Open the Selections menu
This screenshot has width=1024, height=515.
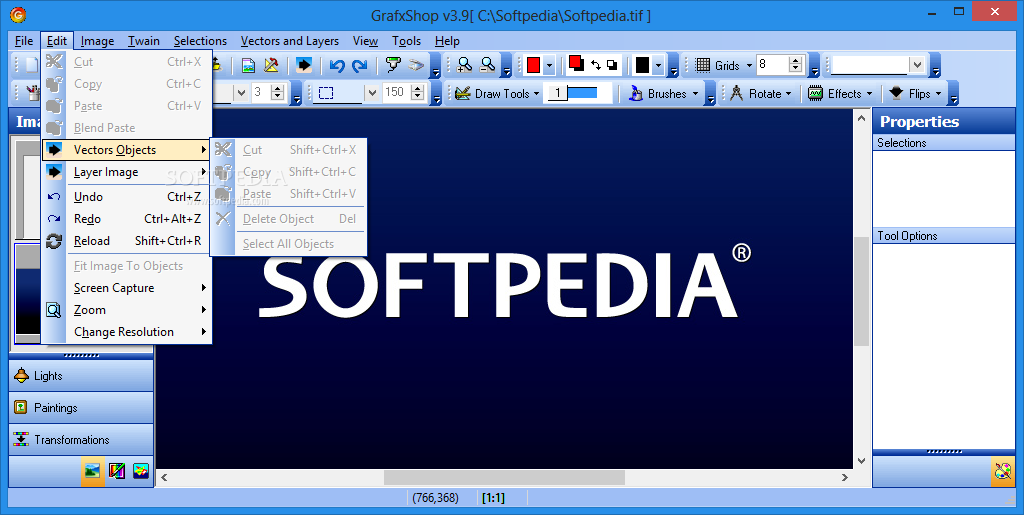tap(200, 40)
